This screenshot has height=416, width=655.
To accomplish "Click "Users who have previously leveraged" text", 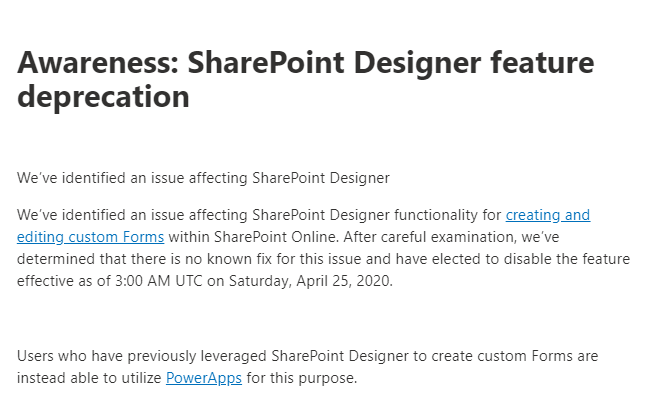I will click(x=142, y=356).
